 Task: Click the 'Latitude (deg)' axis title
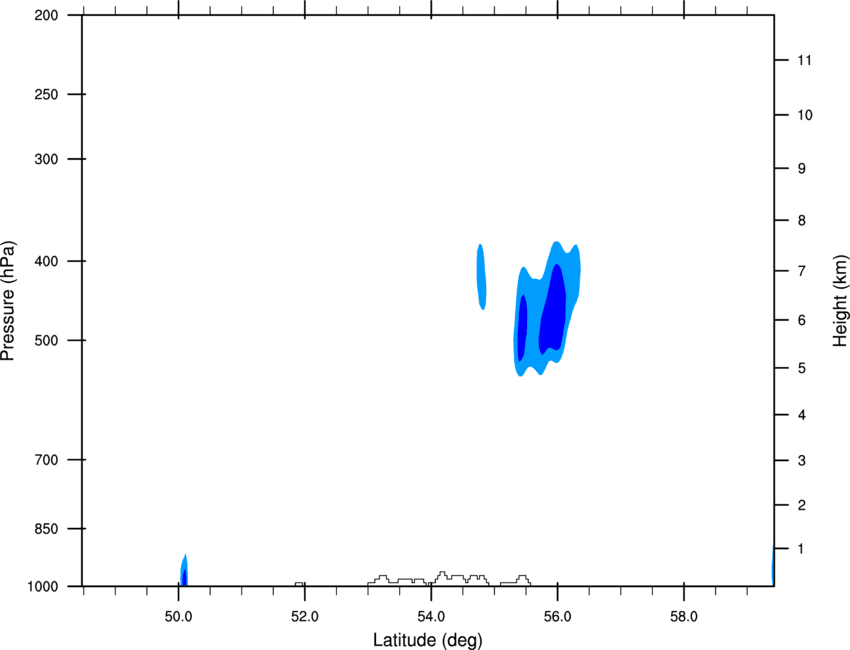tap(428, 640)
